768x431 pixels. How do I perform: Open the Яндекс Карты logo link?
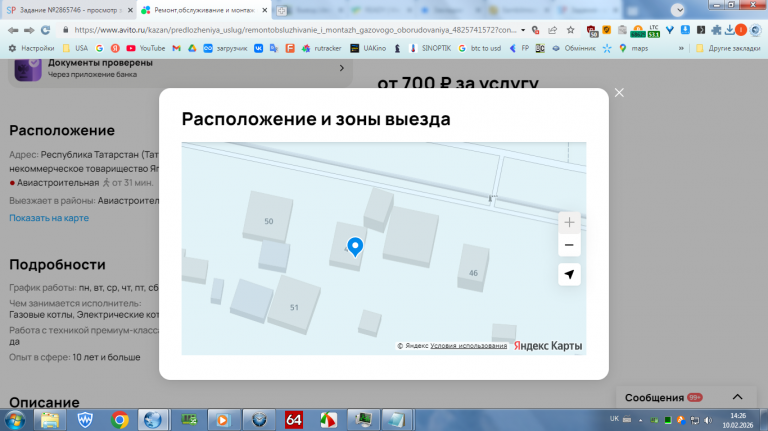tap(548, 346)
